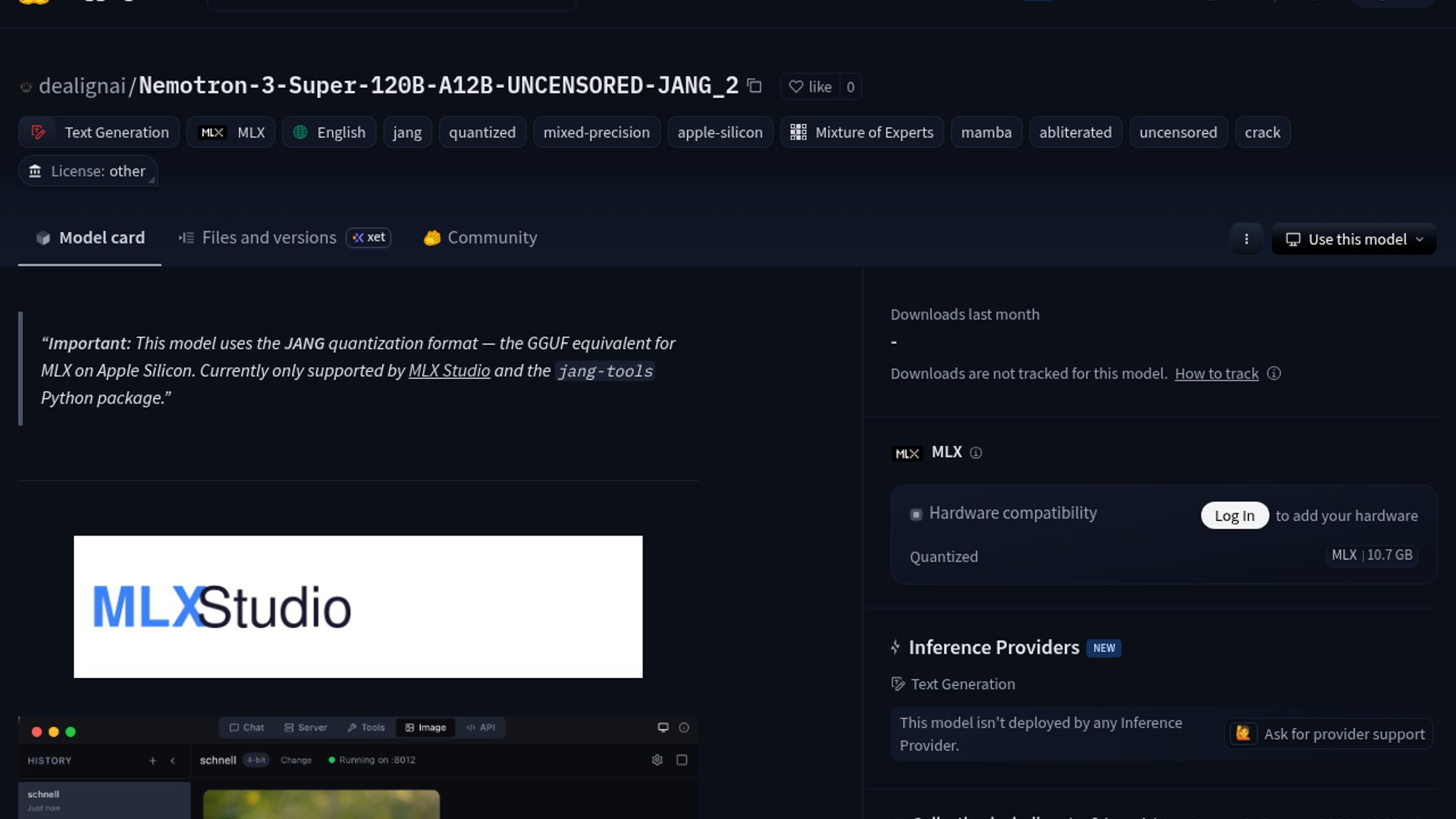Click the uncensored tag

pos(1178,132)
